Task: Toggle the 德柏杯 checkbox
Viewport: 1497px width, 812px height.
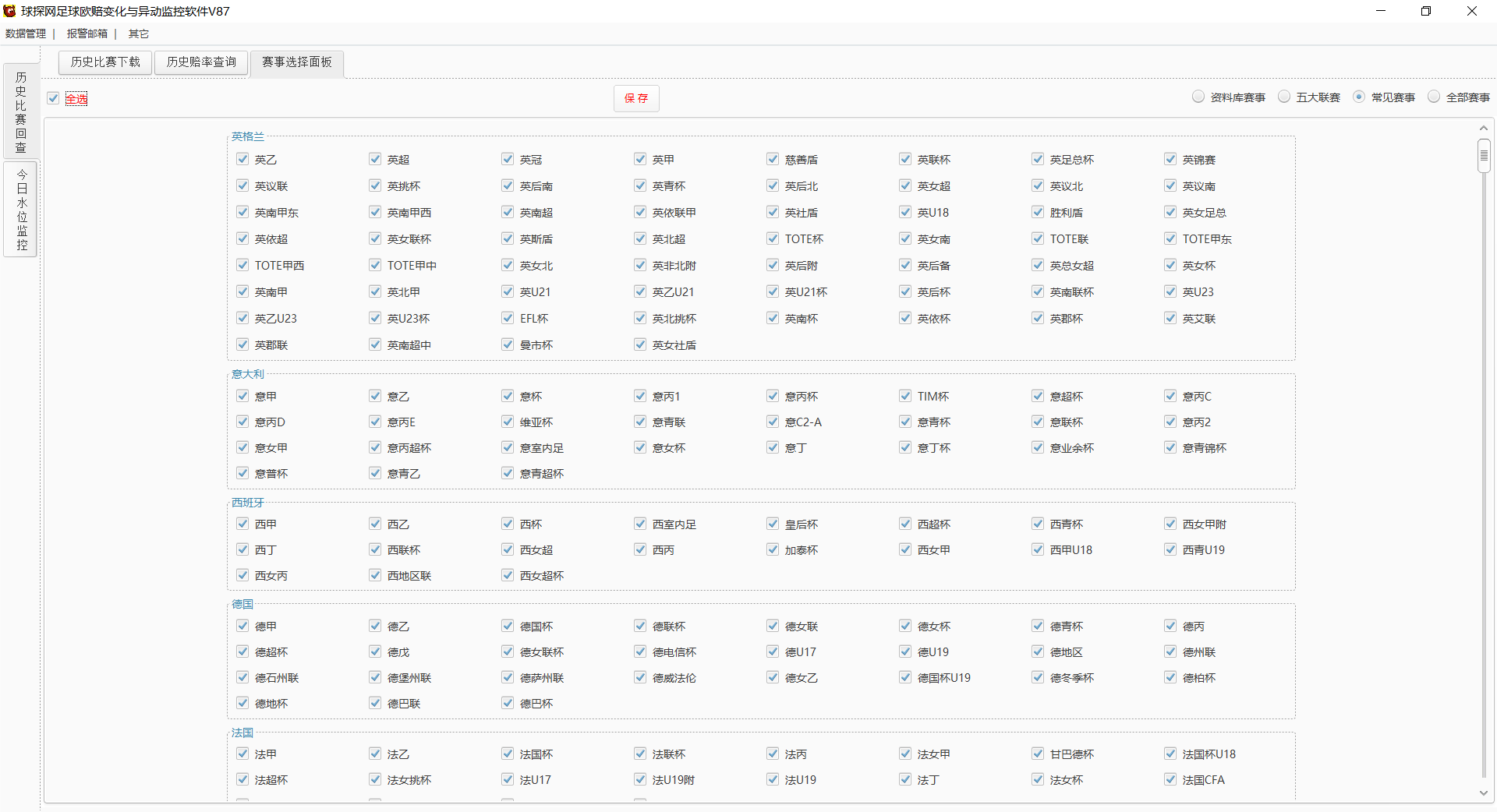Action: click(x=1170, y=677)
